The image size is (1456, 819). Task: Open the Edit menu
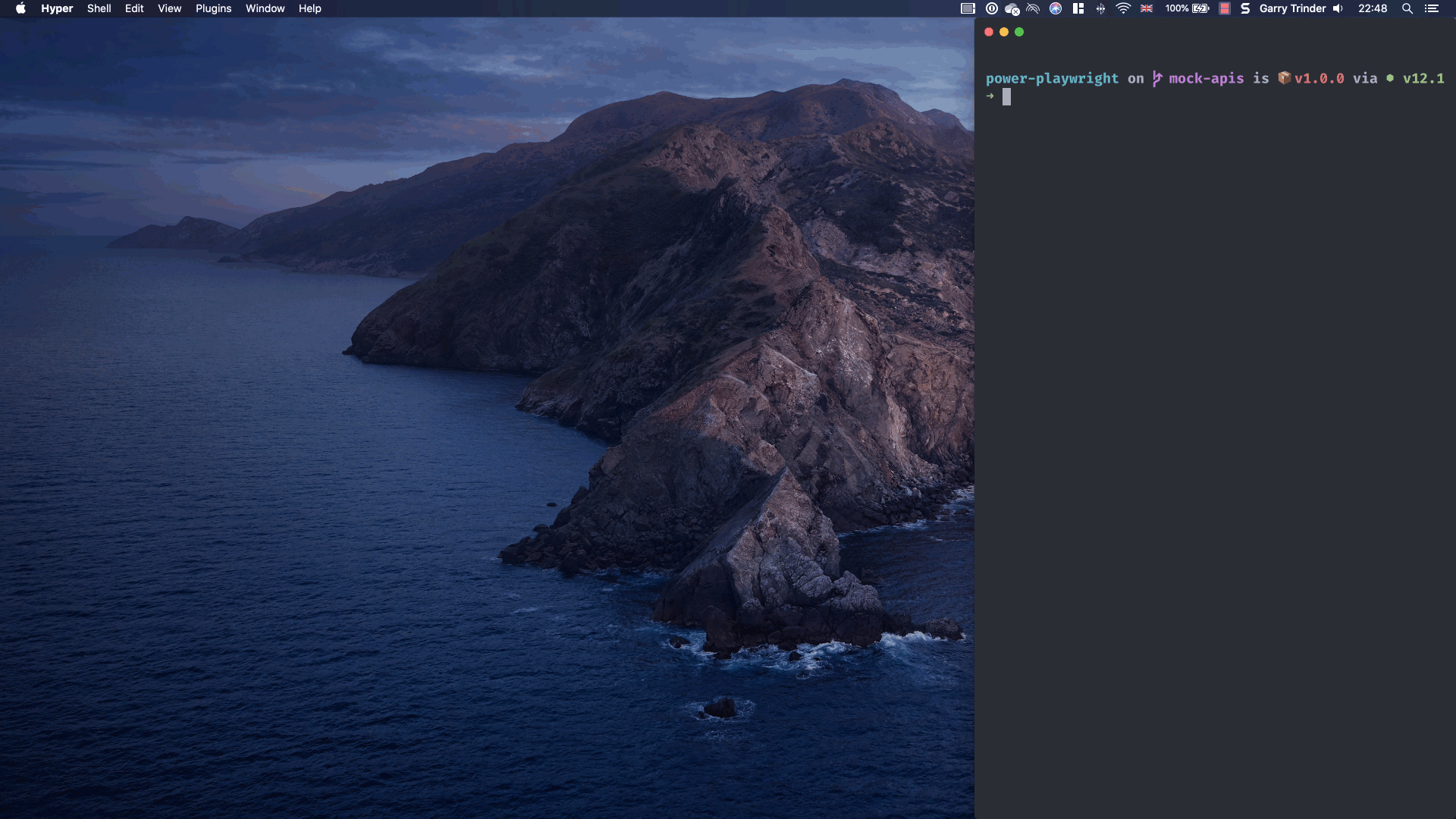click(x=134, y=8)
